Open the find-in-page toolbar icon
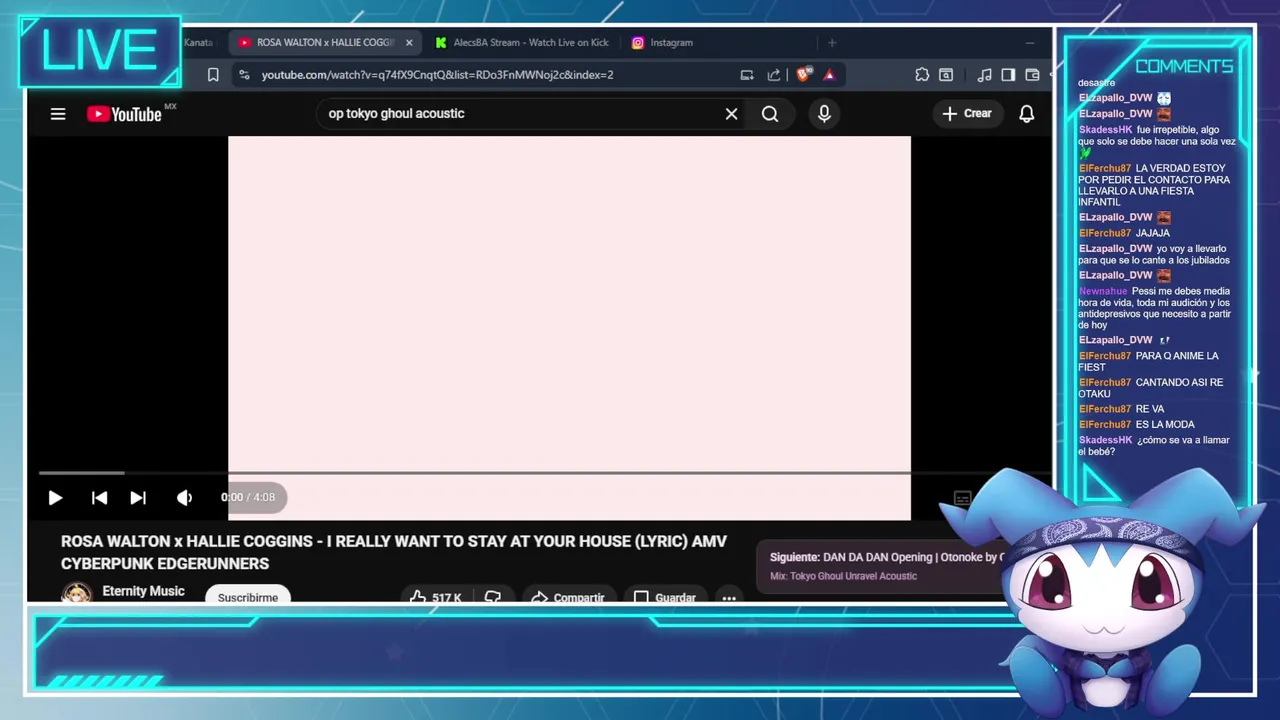This screenshot has width=1280, height=720. pos(946,75)
